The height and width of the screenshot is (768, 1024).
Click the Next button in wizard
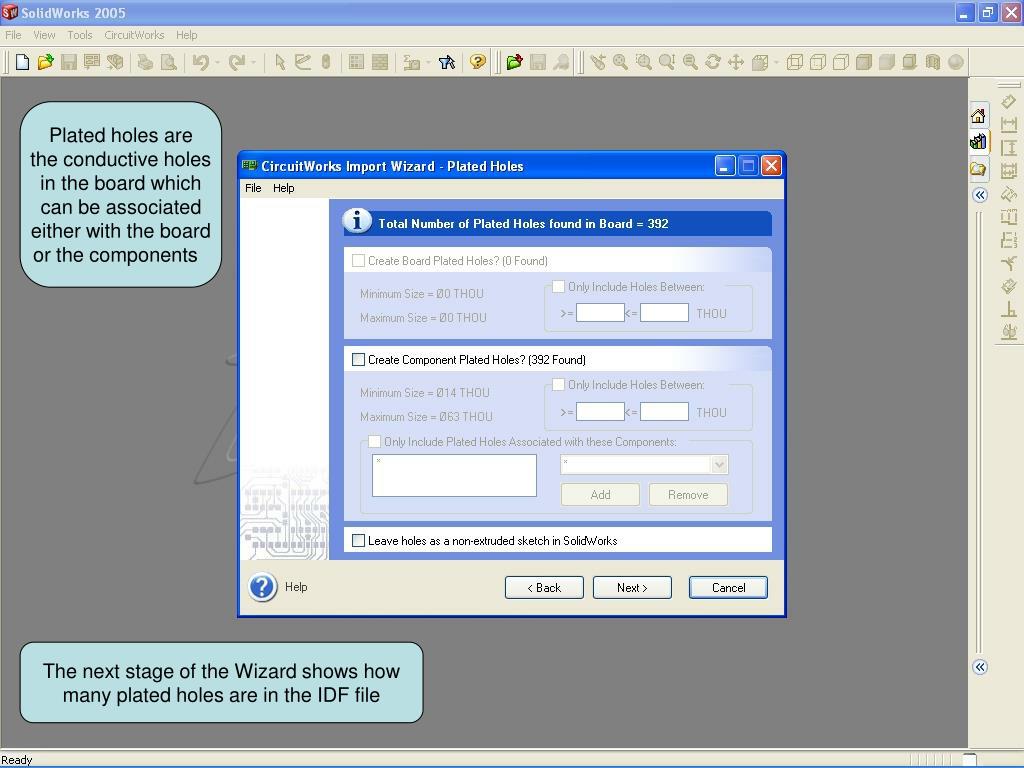pos(632,588)
